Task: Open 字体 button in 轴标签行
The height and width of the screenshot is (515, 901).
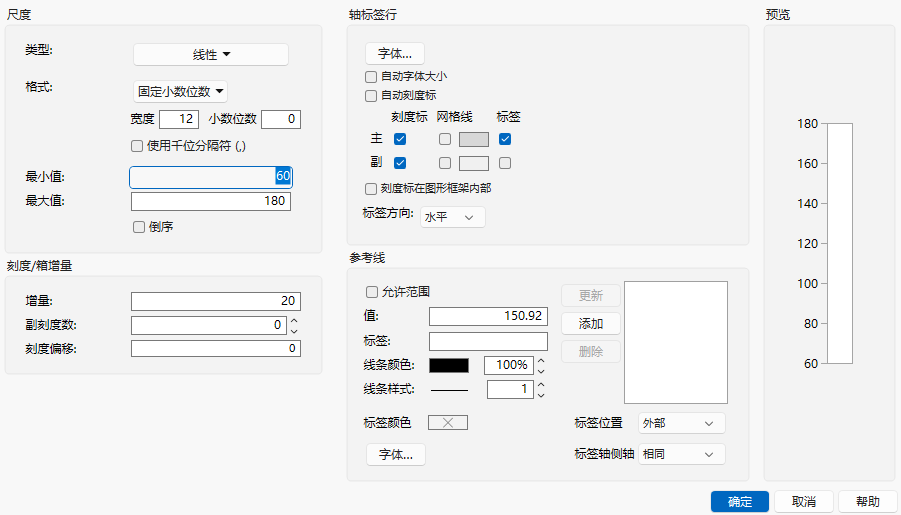Action: tap(395, 53)
